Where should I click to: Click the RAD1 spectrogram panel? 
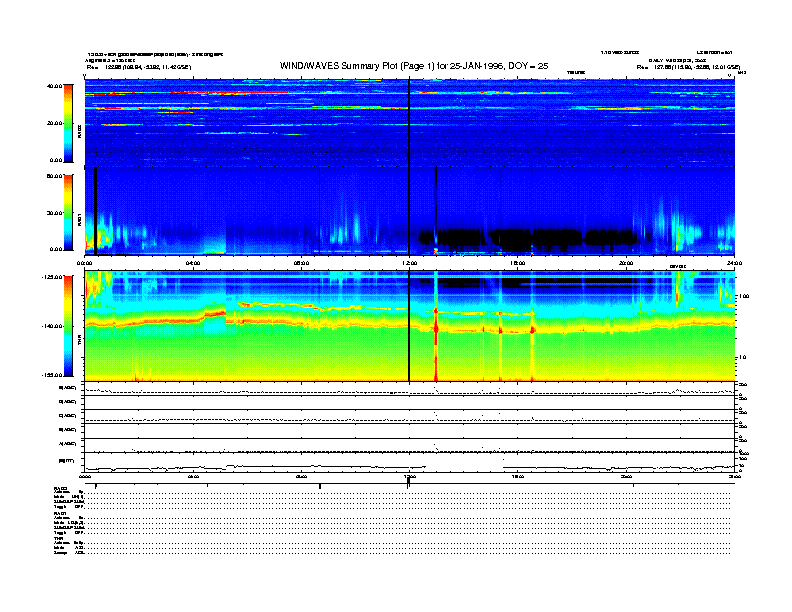[x=410, y=211]
